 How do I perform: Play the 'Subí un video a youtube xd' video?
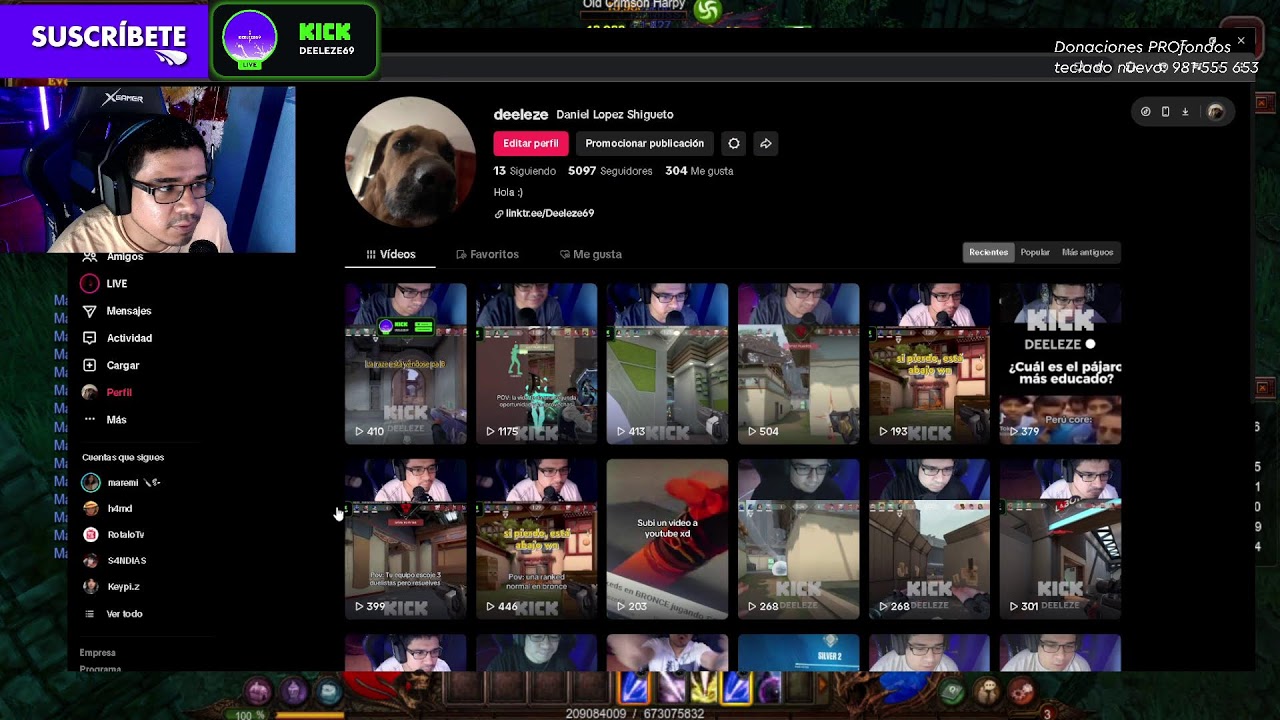click(667, 539)
